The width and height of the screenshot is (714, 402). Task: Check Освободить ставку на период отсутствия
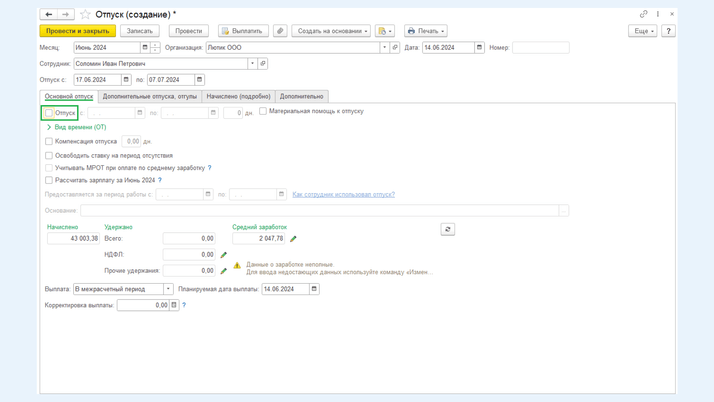pos(49,156)
